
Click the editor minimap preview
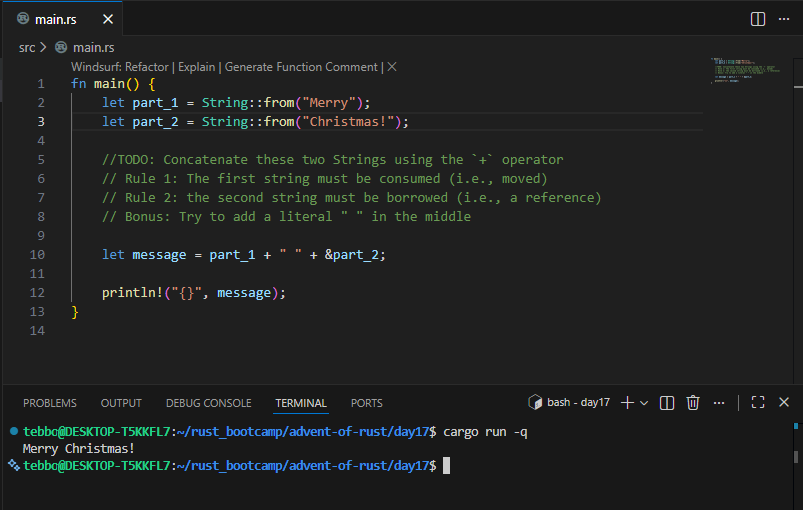coord(746,70)
